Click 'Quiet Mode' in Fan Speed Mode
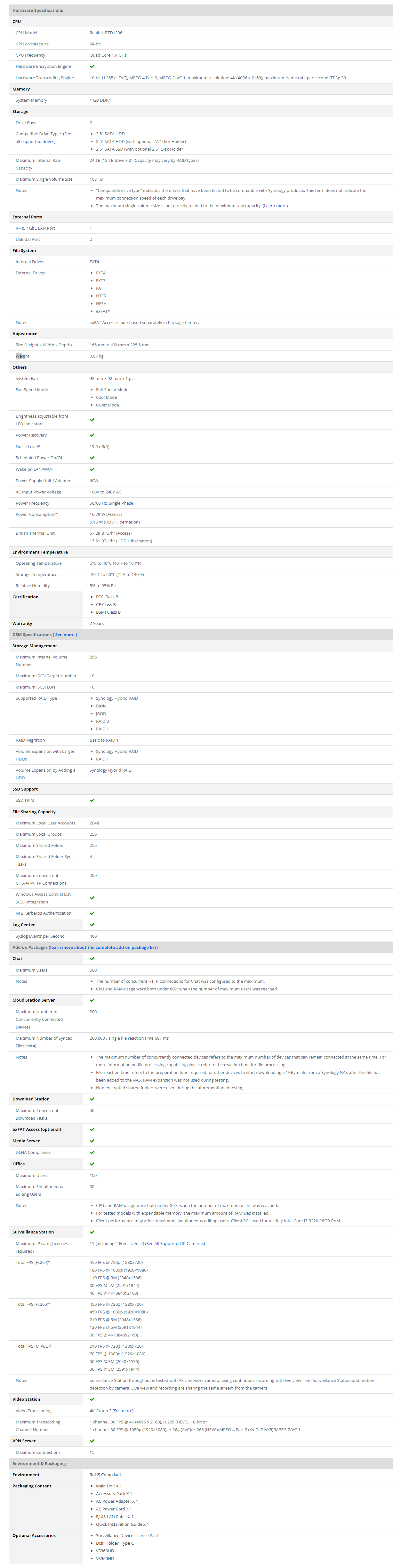 (107, 405)
